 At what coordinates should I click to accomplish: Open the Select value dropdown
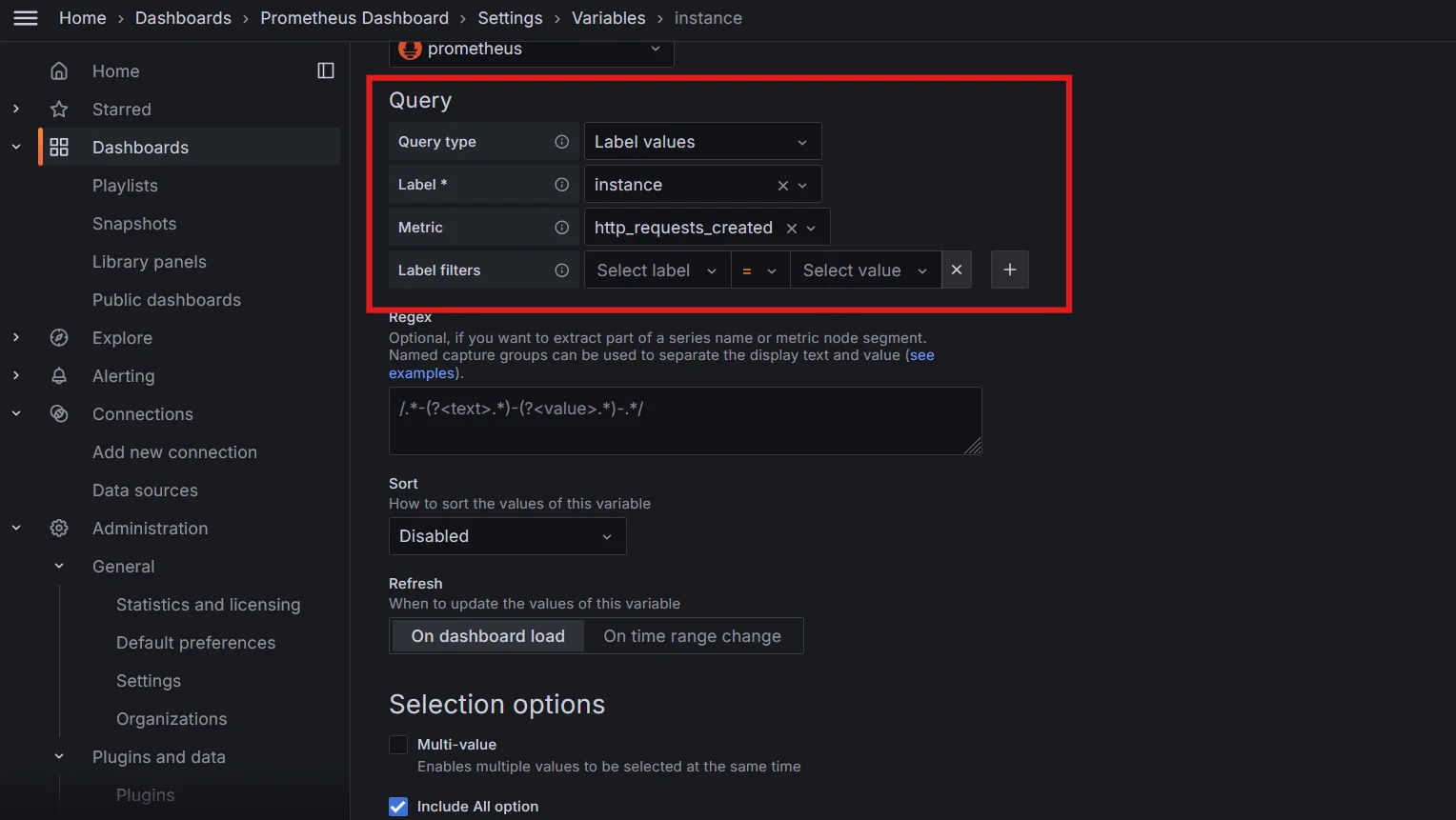(x=865, y=270)
